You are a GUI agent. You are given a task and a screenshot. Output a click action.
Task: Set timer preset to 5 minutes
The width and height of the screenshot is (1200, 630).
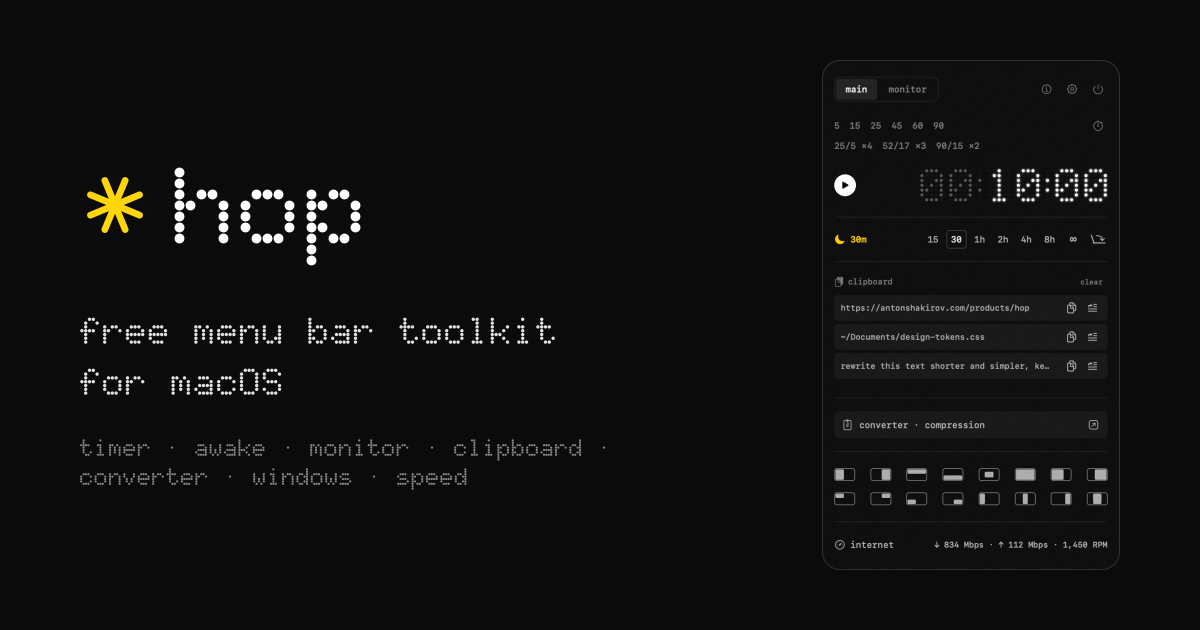tap(837, 126)
